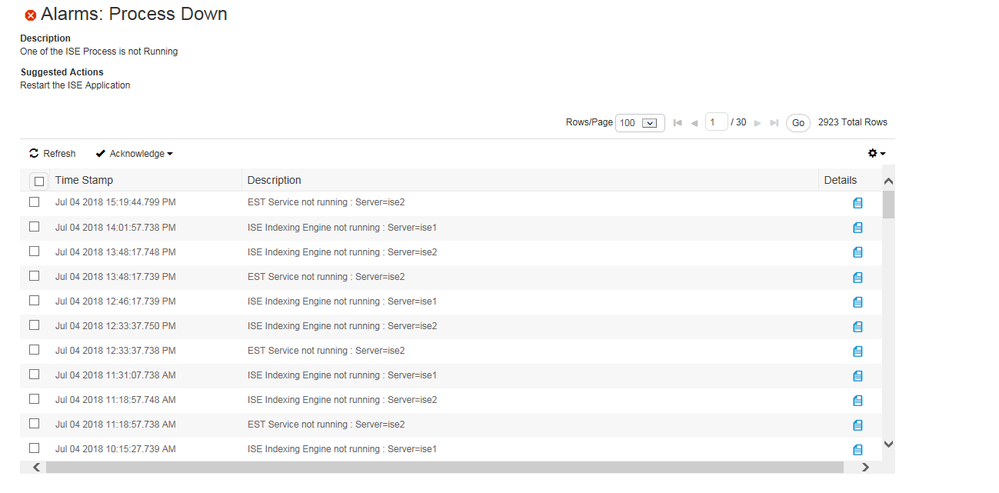Open details for the 15:19:44.799 PM alarm

point(858,203)
